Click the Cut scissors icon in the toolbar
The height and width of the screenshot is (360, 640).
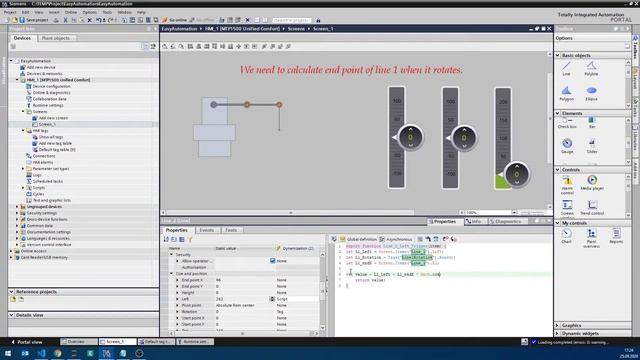(x=65, y=20)
